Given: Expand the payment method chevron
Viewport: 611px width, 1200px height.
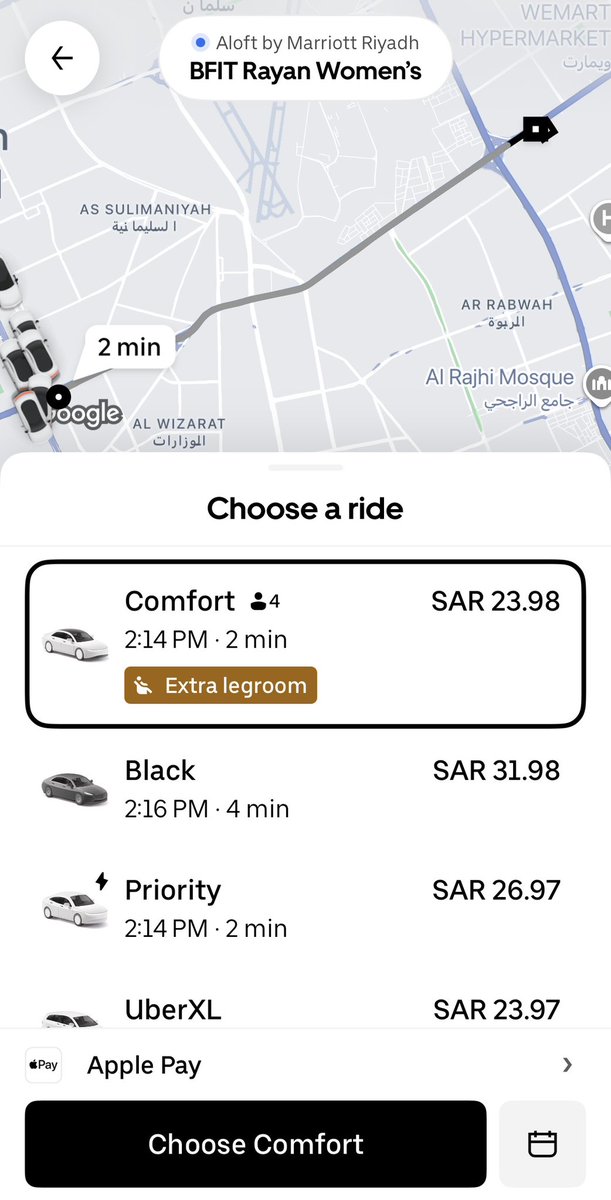Looking at the screenshot, I should point(567,1065).
